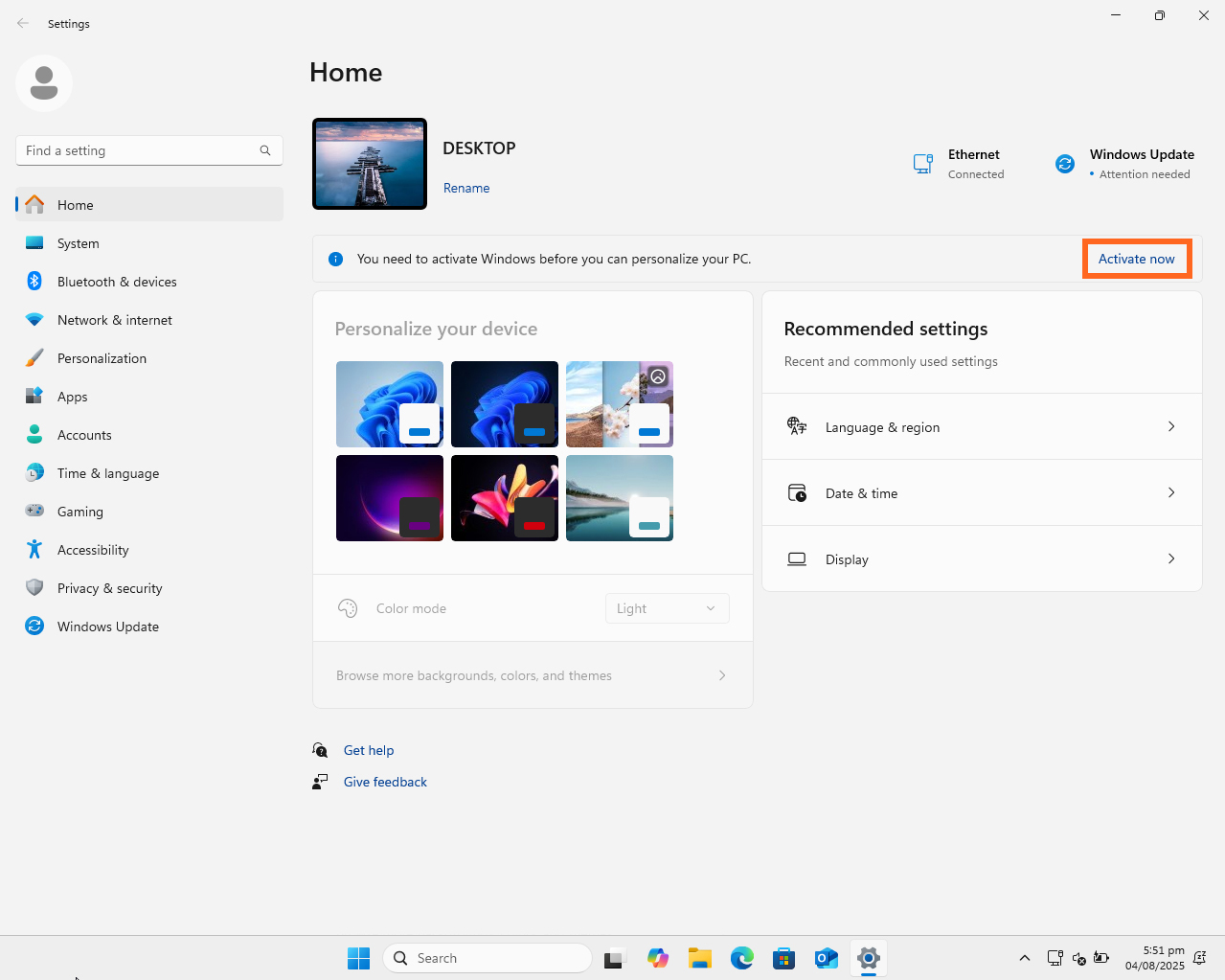1225x980 pixels.
Task: Click the search magnifier in Find a setting
Action: [265, 150]
